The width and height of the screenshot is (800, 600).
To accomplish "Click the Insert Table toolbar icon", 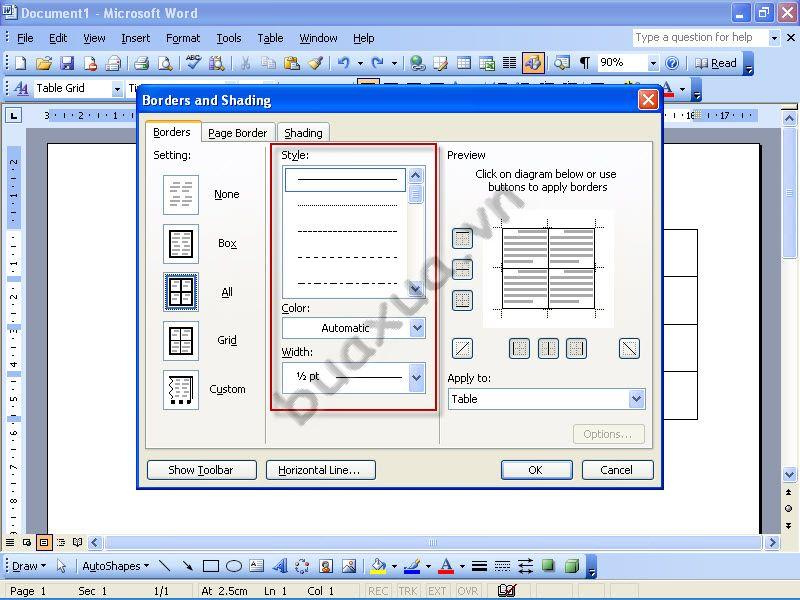I will [464, 63].
